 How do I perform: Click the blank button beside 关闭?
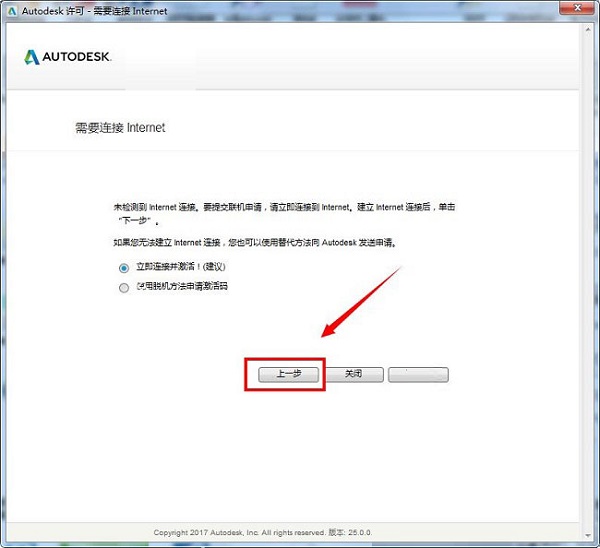coord(418,374)
